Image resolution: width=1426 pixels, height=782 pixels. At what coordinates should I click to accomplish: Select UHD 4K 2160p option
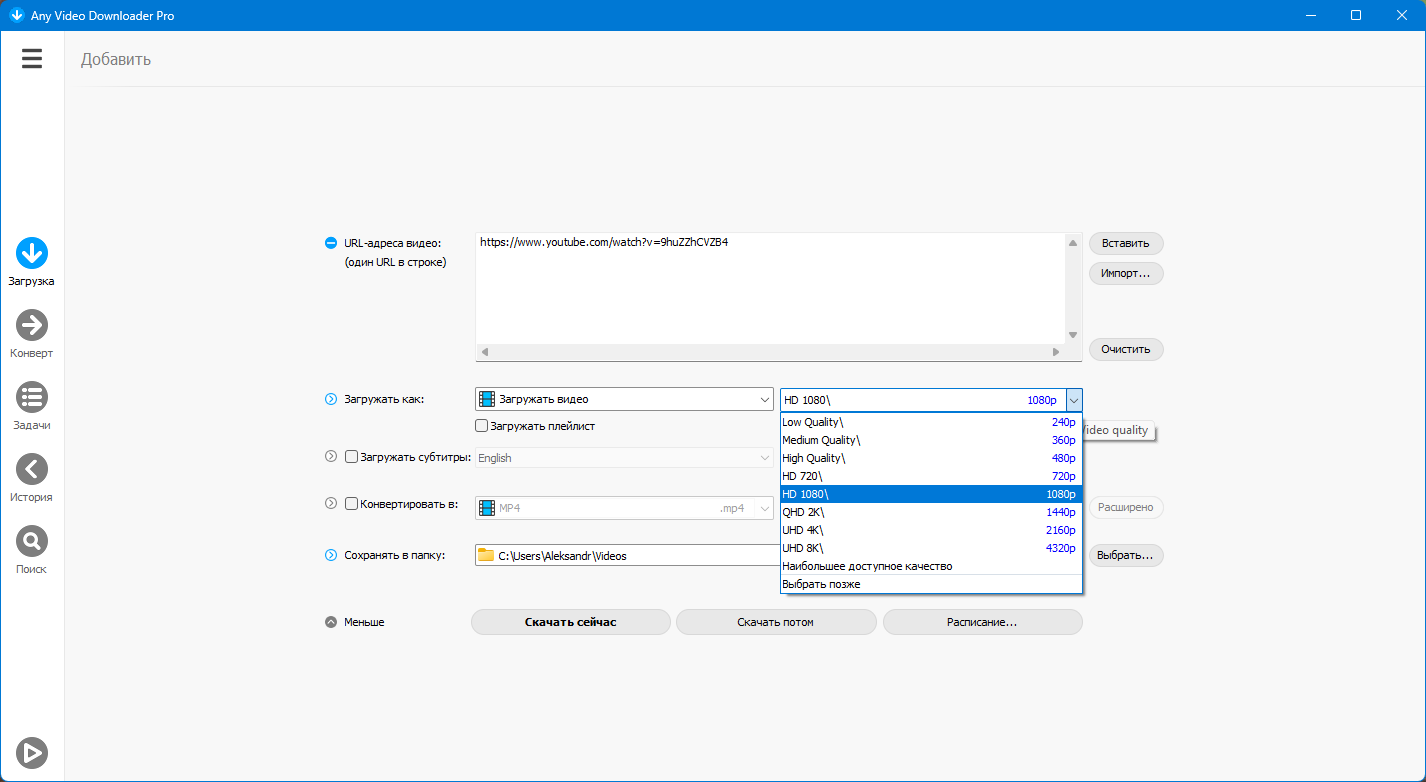click(931, 530)
